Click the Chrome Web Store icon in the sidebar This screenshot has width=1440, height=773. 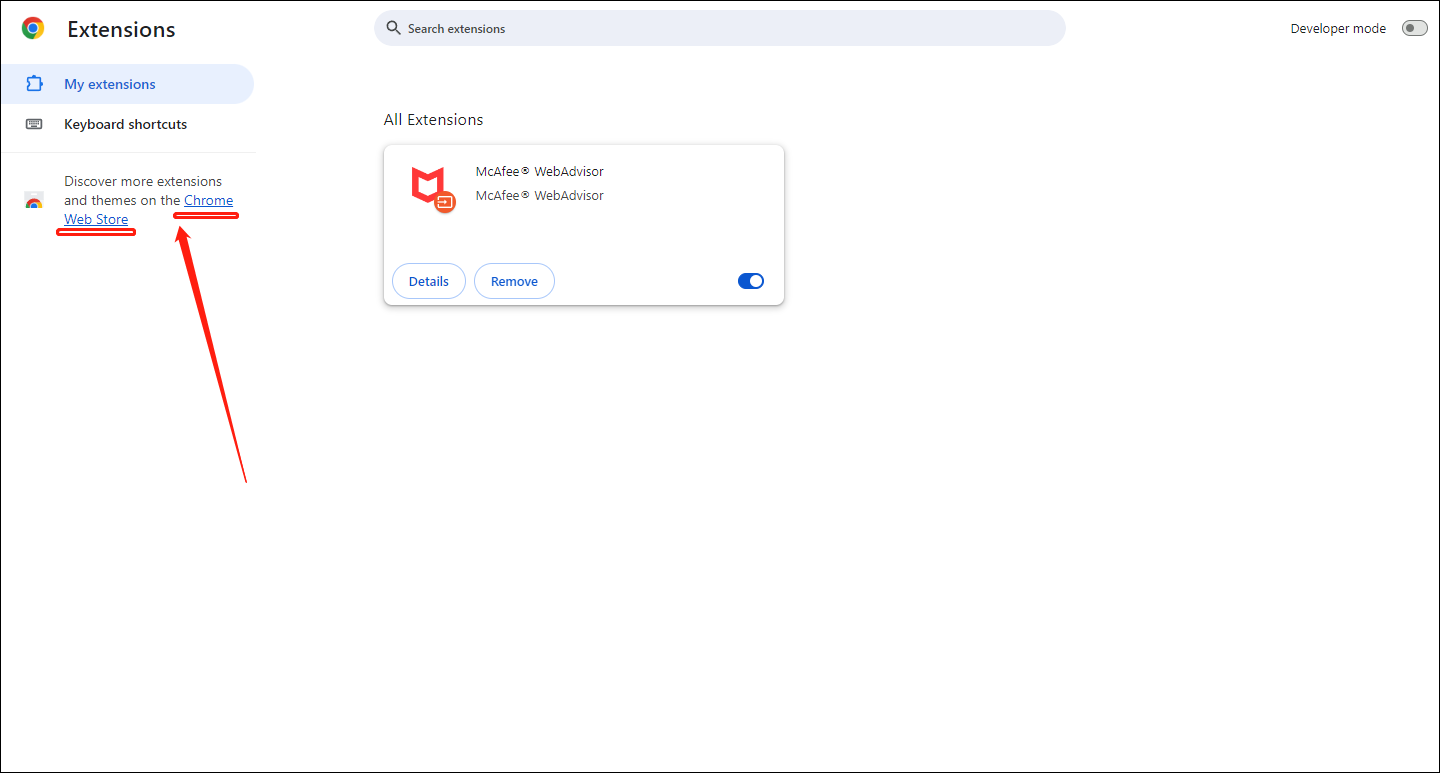click(x=34, y=201)
